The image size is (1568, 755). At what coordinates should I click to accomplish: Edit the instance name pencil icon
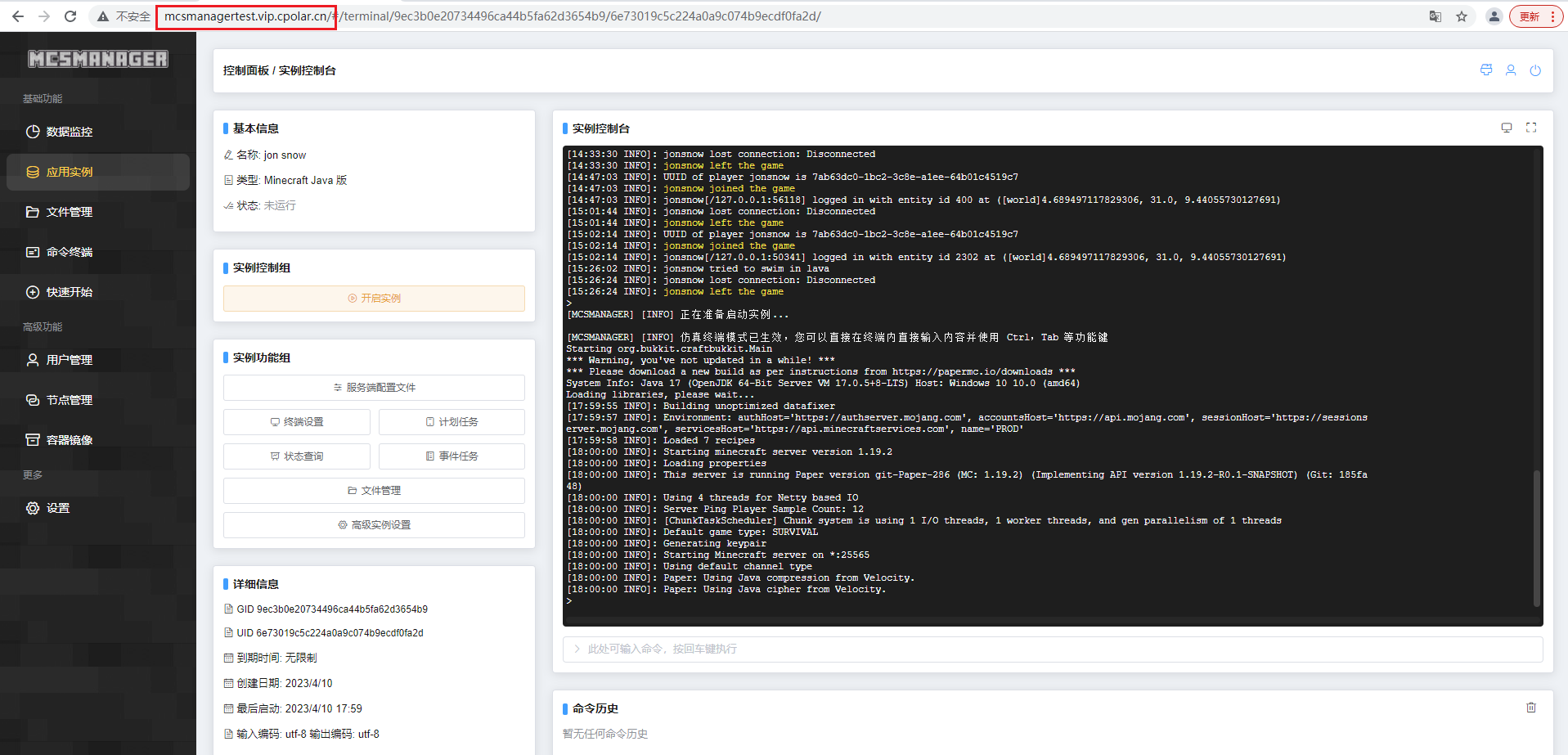click(228, 155)
